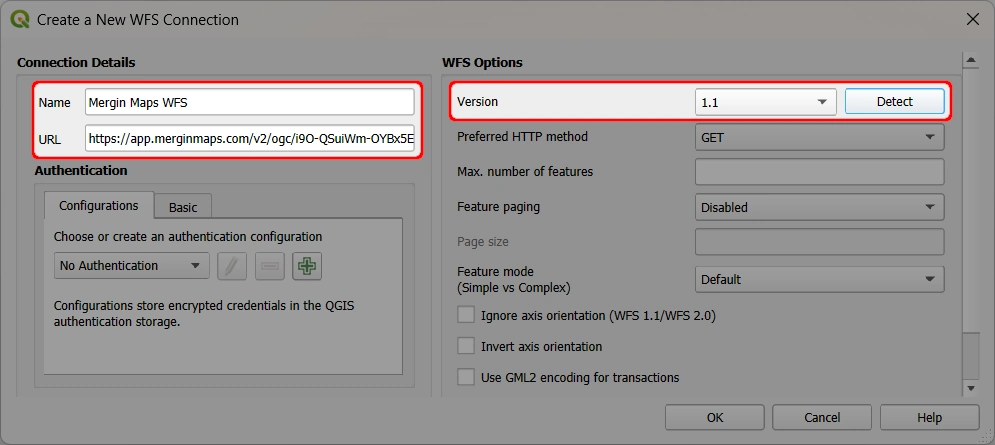Check Invert axis orientation
The width and height of the screenshot is (995, 445).
(466, 346)
